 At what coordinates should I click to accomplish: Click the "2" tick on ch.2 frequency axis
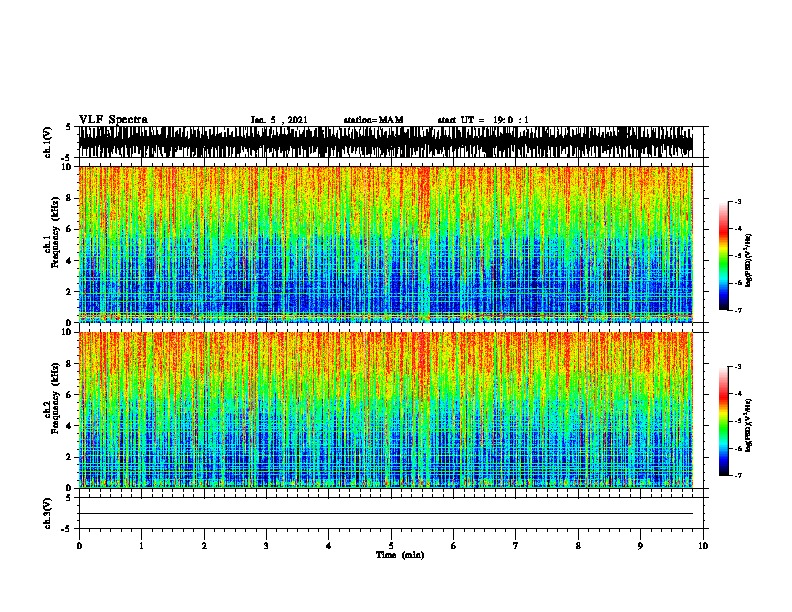point(70,457)
